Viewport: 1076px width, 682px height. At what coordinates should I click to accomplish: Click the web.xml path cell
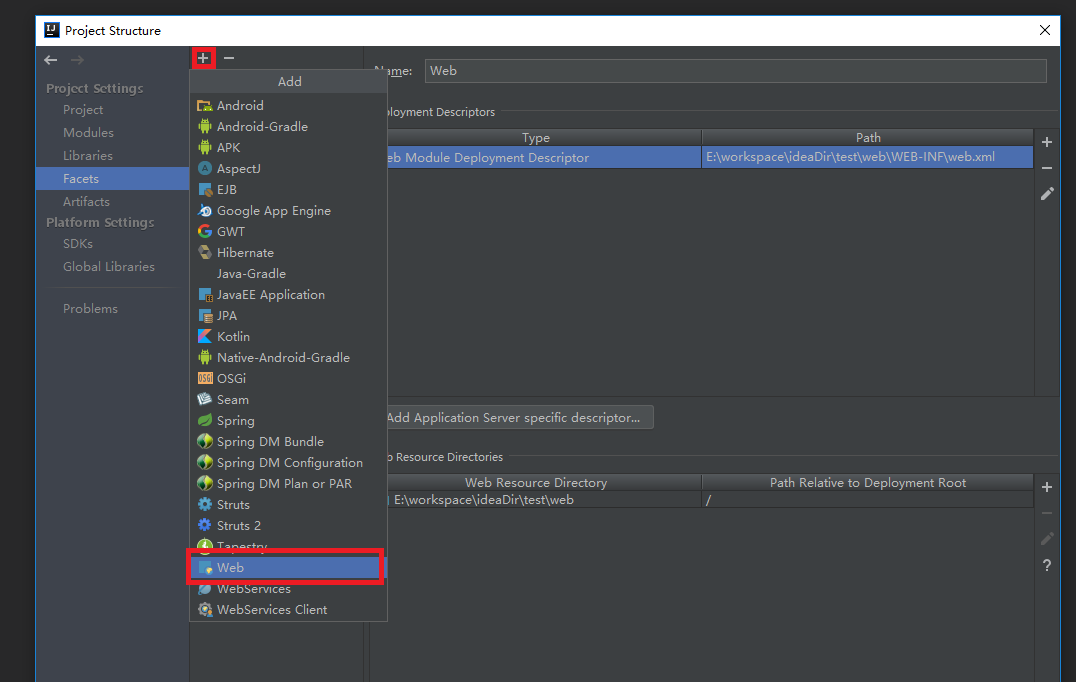(x=867, y=157)
